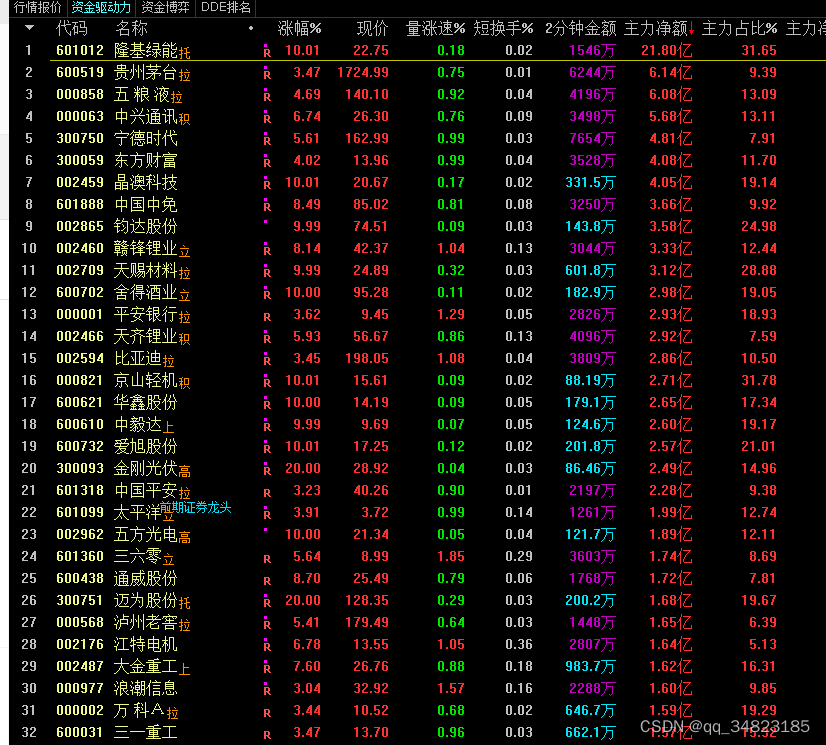Click the R marker for 隆基绿能
826x745 pixels.
[x=267, y=51]
